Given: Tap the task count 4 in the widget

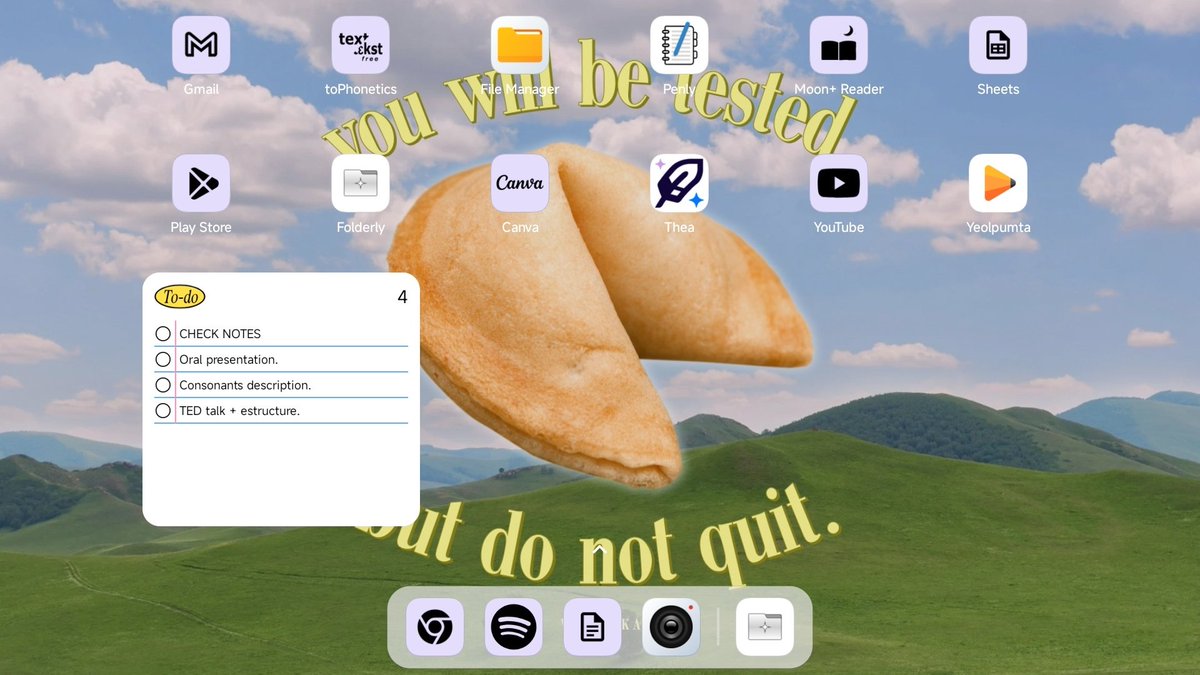Looking at the screenshot, I should (x=402, y=297).
